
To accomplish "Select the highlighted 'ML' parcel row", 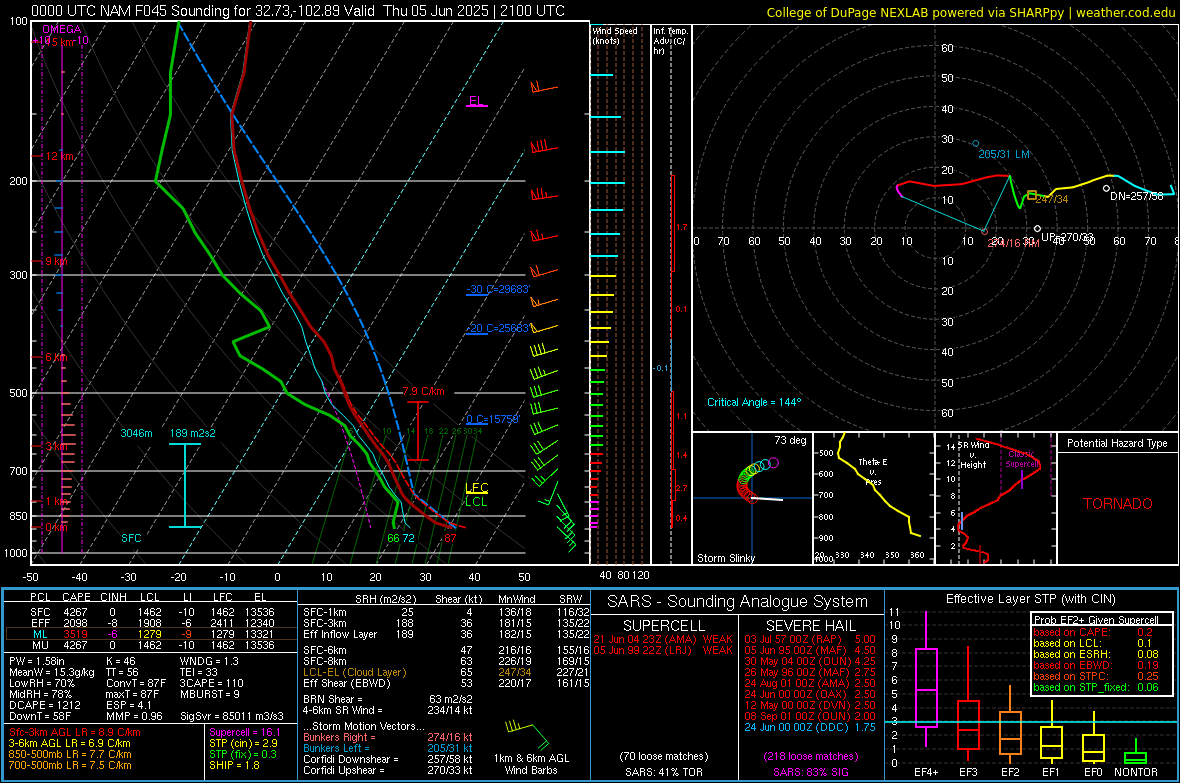I will [151, 634].
